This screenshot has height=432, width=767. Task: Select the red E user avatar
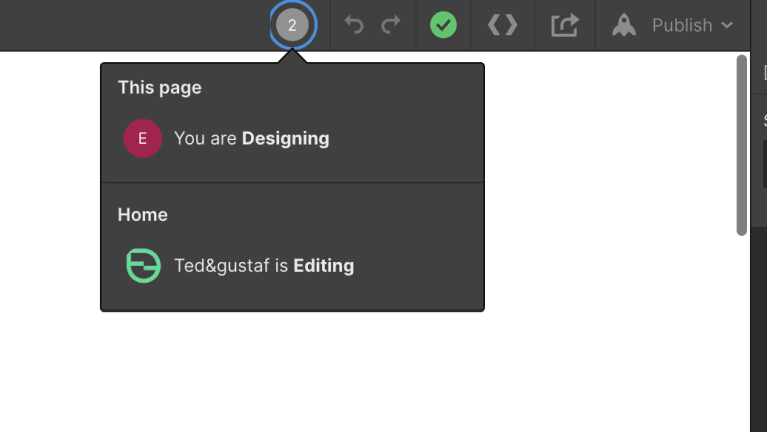[x=143, y=138]
